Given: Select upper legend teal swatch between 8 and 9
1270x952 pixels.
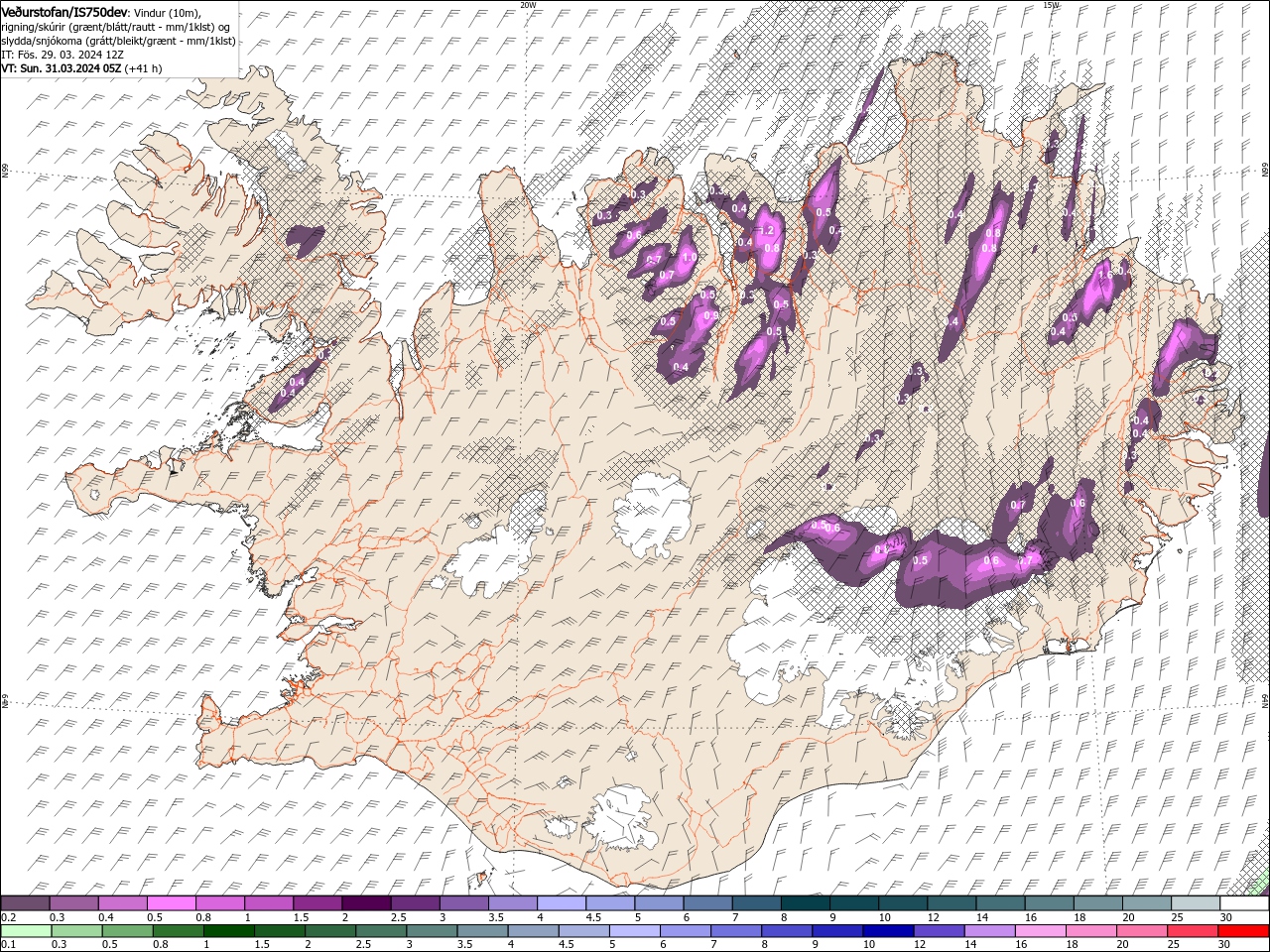Looking at the screenshot, I should tap(805, 903).
